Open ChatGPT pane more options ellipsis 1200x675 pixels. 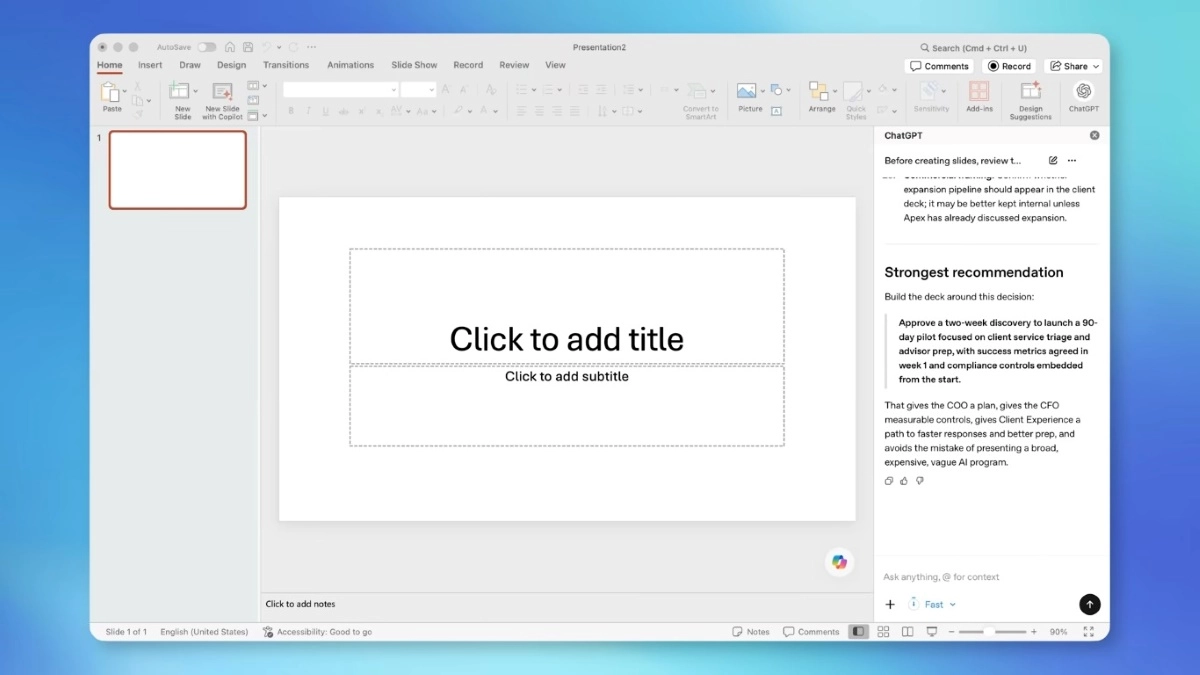coord(1072,160)
